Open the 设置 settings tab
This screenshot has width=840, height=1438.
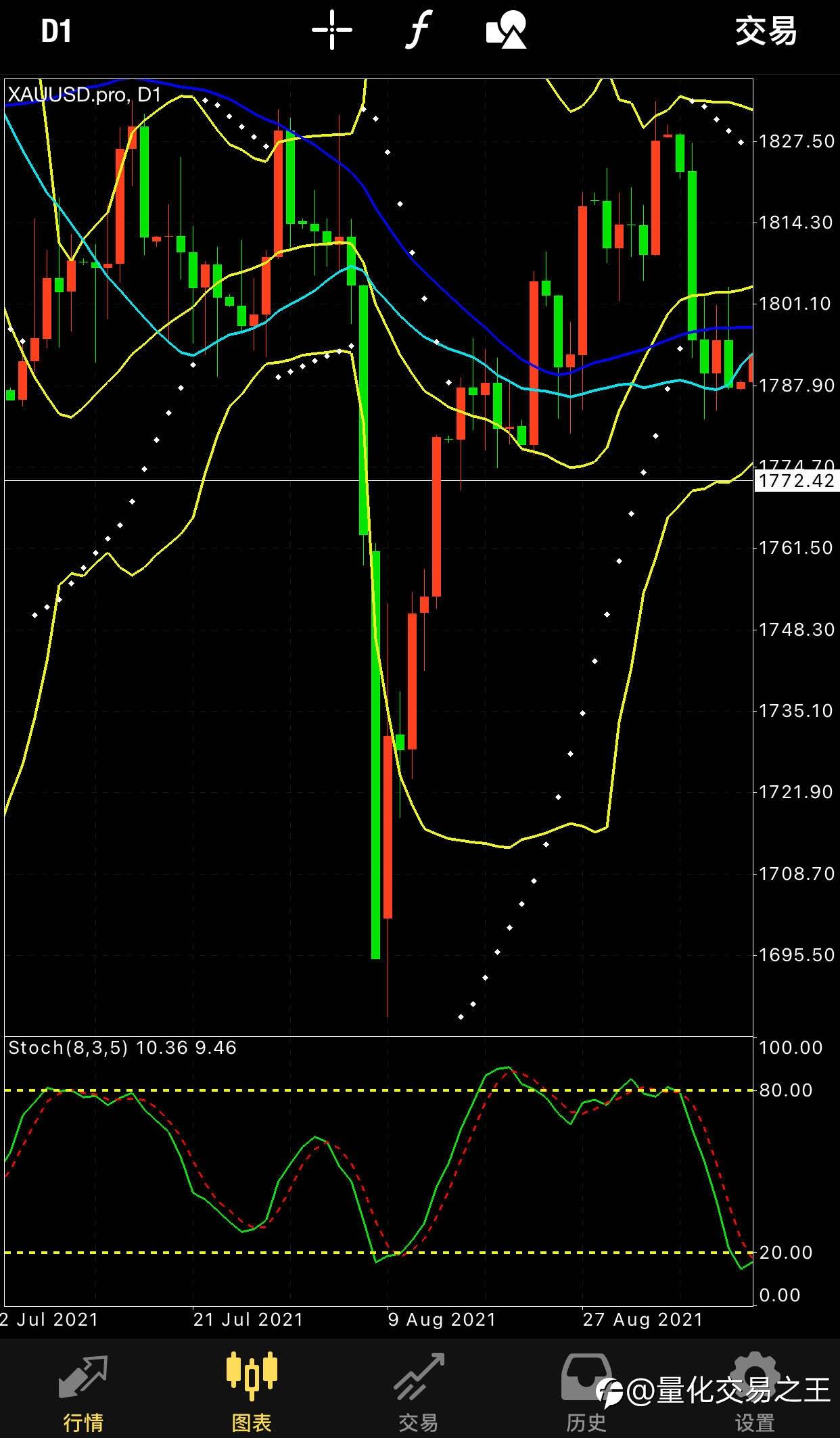click(754, 1391)
